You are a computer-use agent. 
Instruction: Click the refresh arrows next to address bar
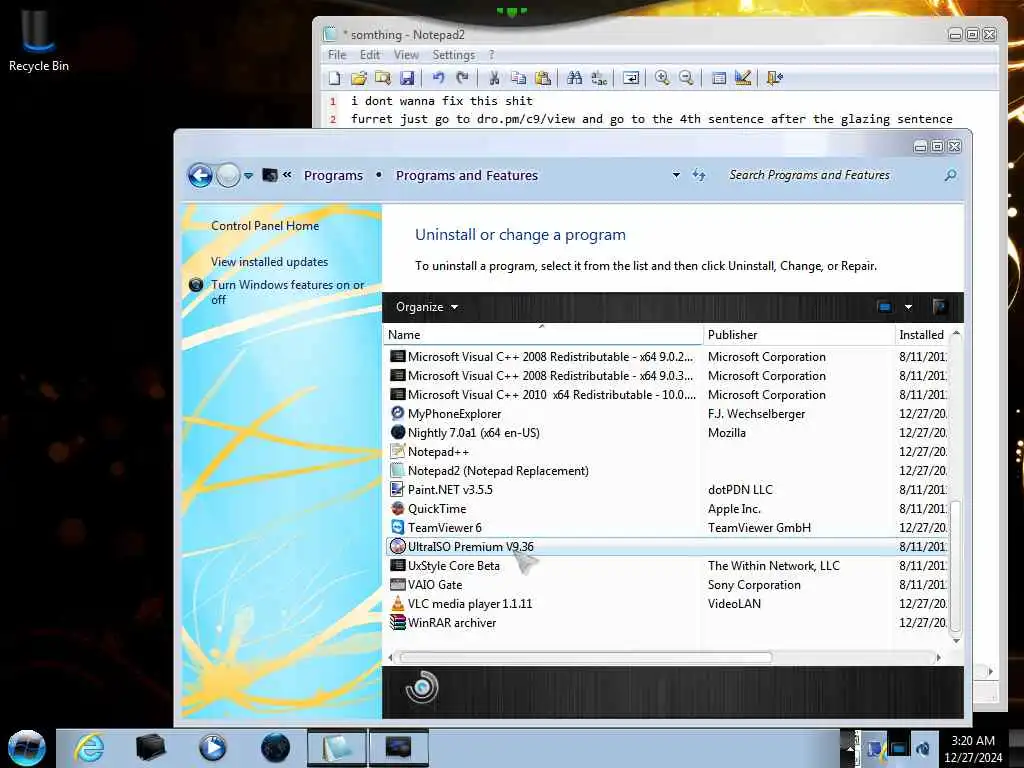(x=699, y=175)
